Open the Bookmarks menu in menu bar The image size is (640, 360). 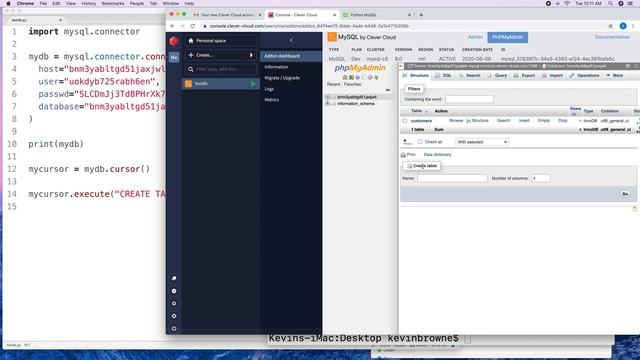coord(113,3)
